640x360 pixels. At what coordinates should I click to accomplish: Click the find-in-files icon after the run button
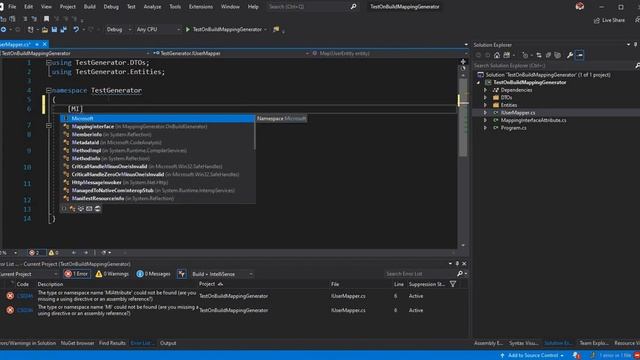[276, 29]
